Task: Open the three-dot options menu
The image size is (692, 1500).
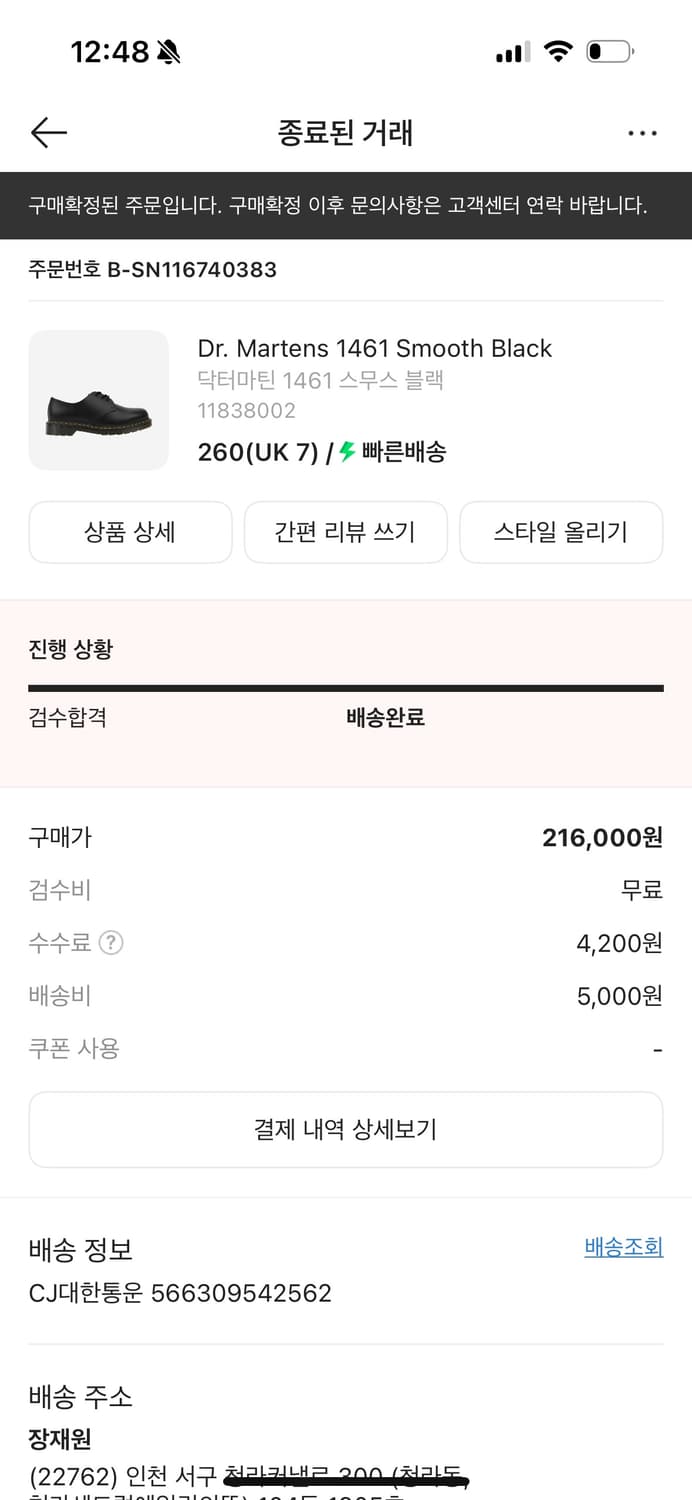Action: [x=643, y=131]
